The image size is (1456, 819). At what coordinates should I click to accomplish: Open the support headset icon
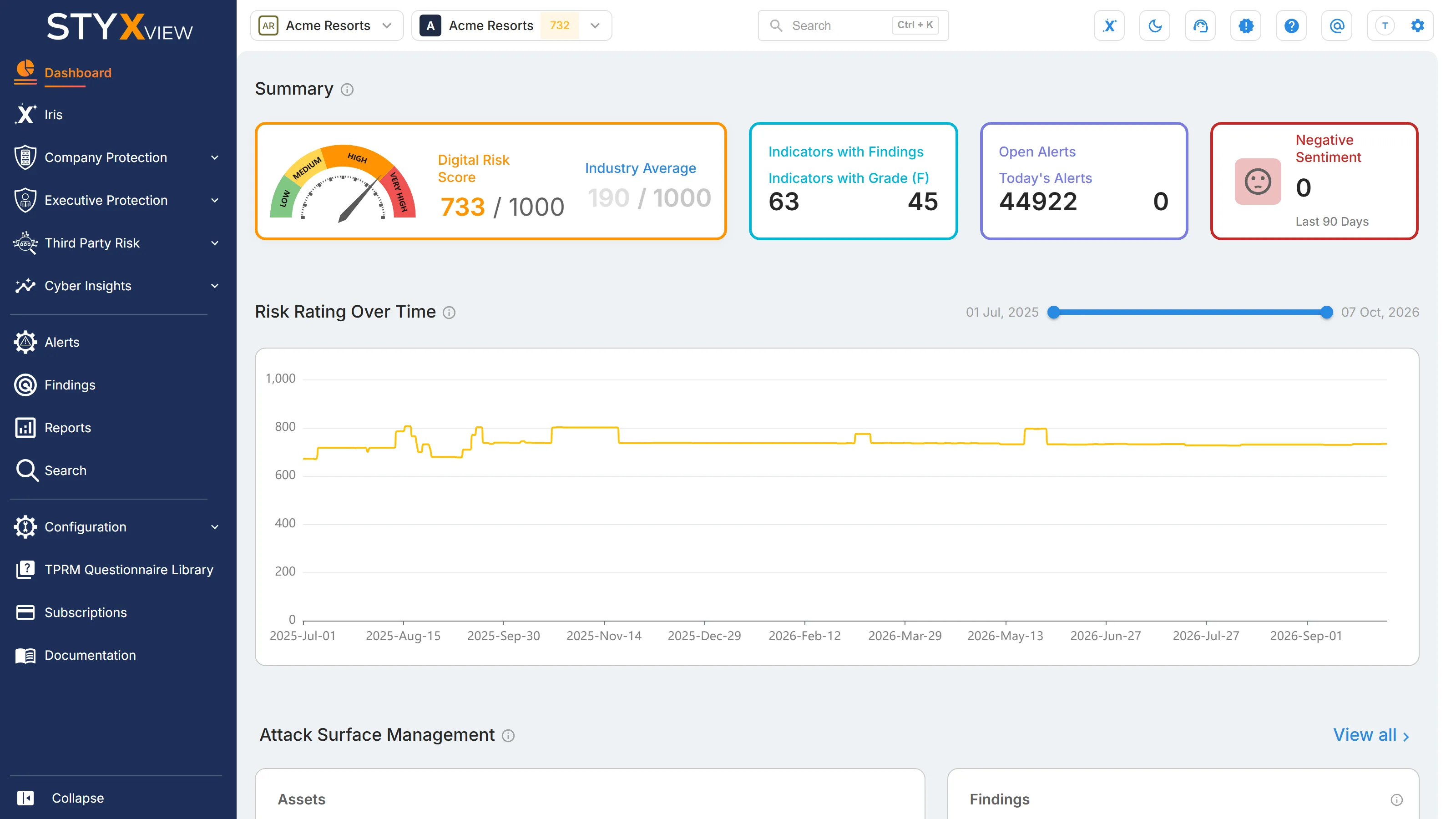1200,25
